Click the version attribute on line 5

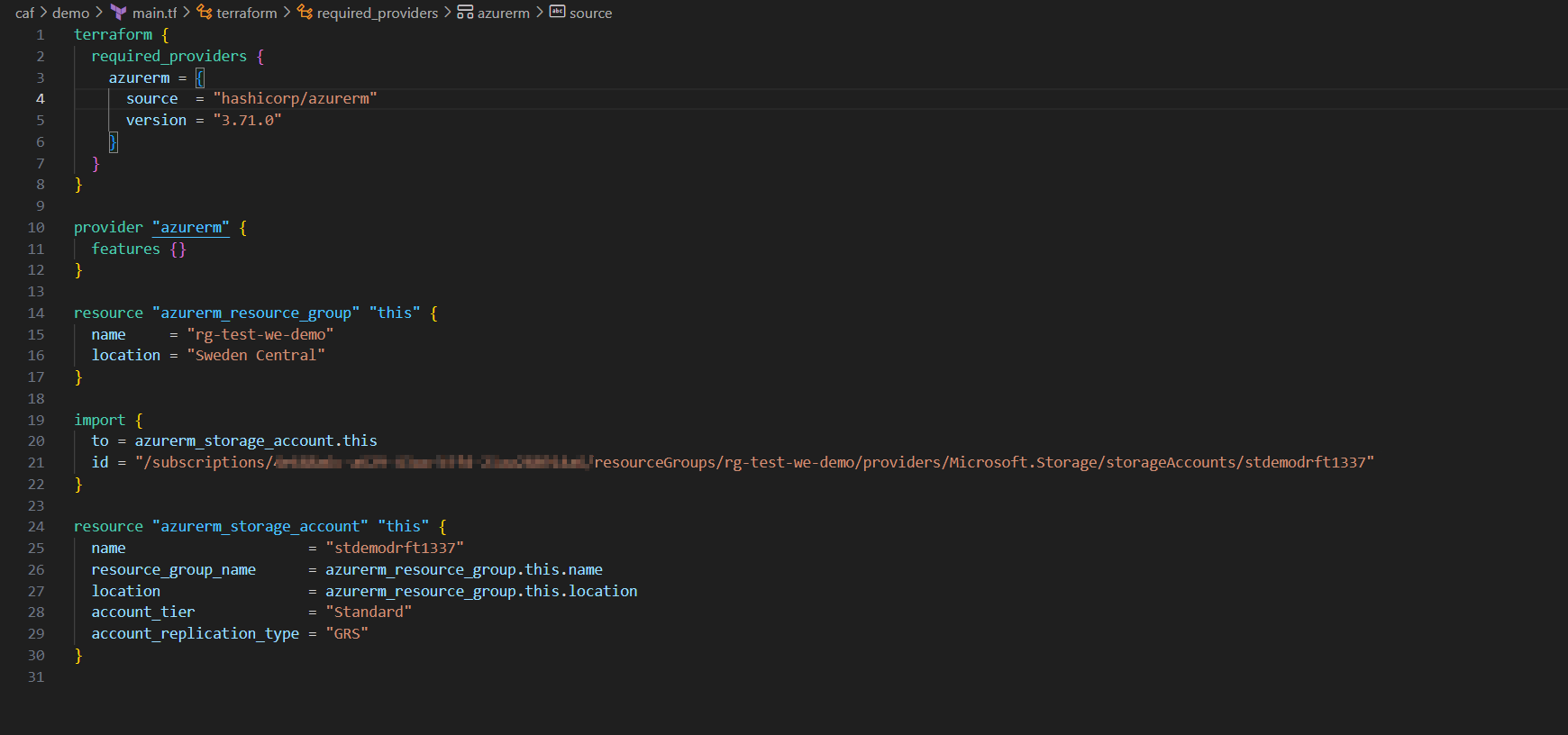(x=156, y=120)
